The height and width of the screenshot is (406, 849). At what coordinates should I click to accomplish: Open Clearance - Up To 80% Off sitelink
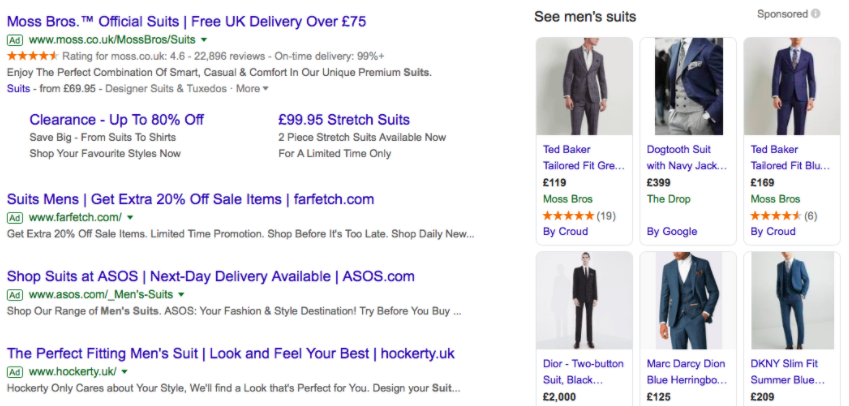coord(117,120)
